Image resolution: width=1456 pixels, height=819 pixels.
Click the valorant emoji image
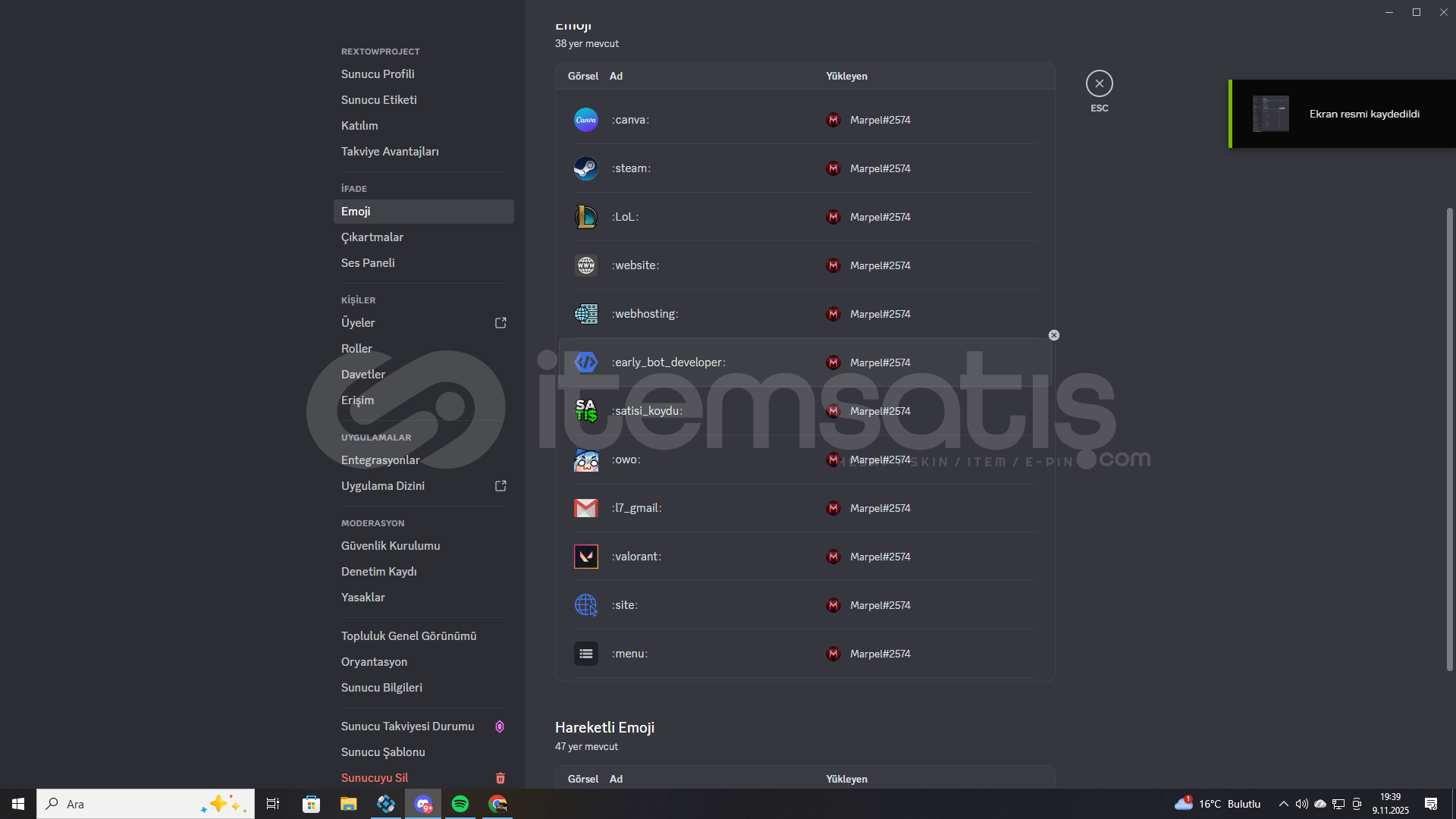click(x=585, y=557)
